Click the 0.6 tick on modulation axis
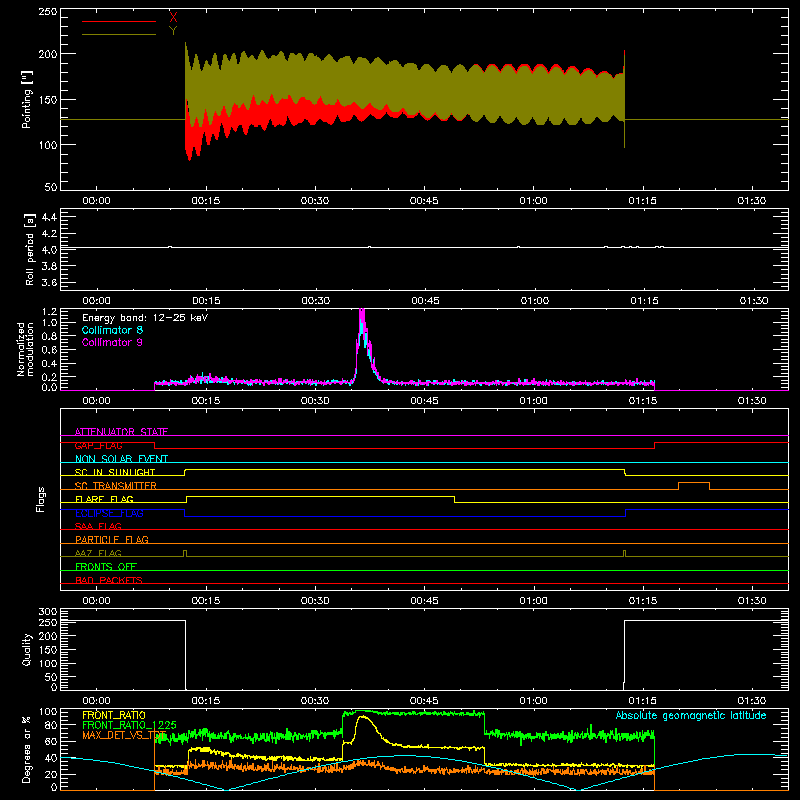Viewport: 800px width, 800px height. click(x=50, y=350)
